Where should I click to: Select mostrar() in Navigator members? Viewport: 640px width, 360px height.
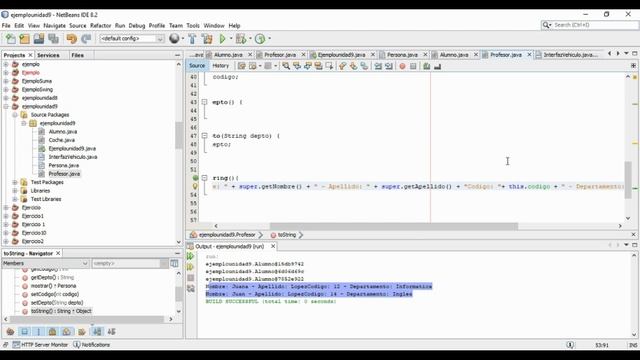[53, 286]
